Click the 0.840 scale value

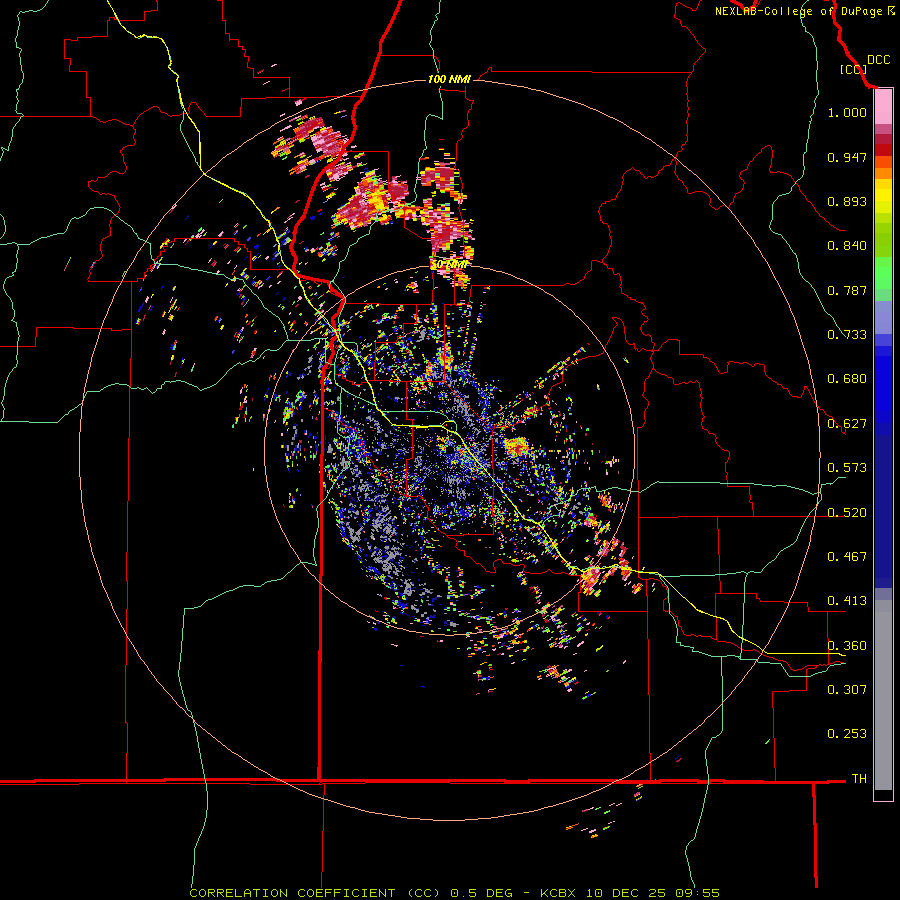click(847, 246)
